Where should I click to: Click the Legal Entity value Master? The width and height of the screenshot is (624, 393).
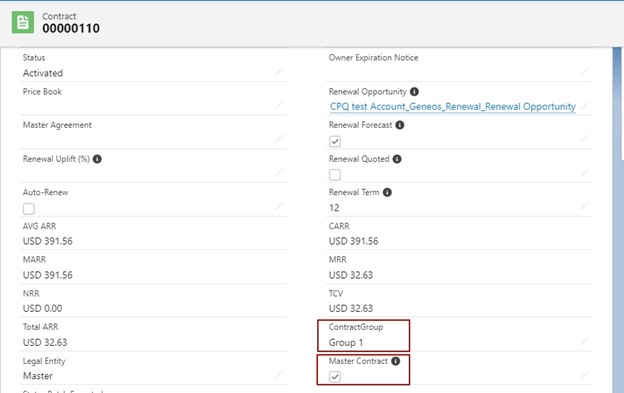click(38, 376)
